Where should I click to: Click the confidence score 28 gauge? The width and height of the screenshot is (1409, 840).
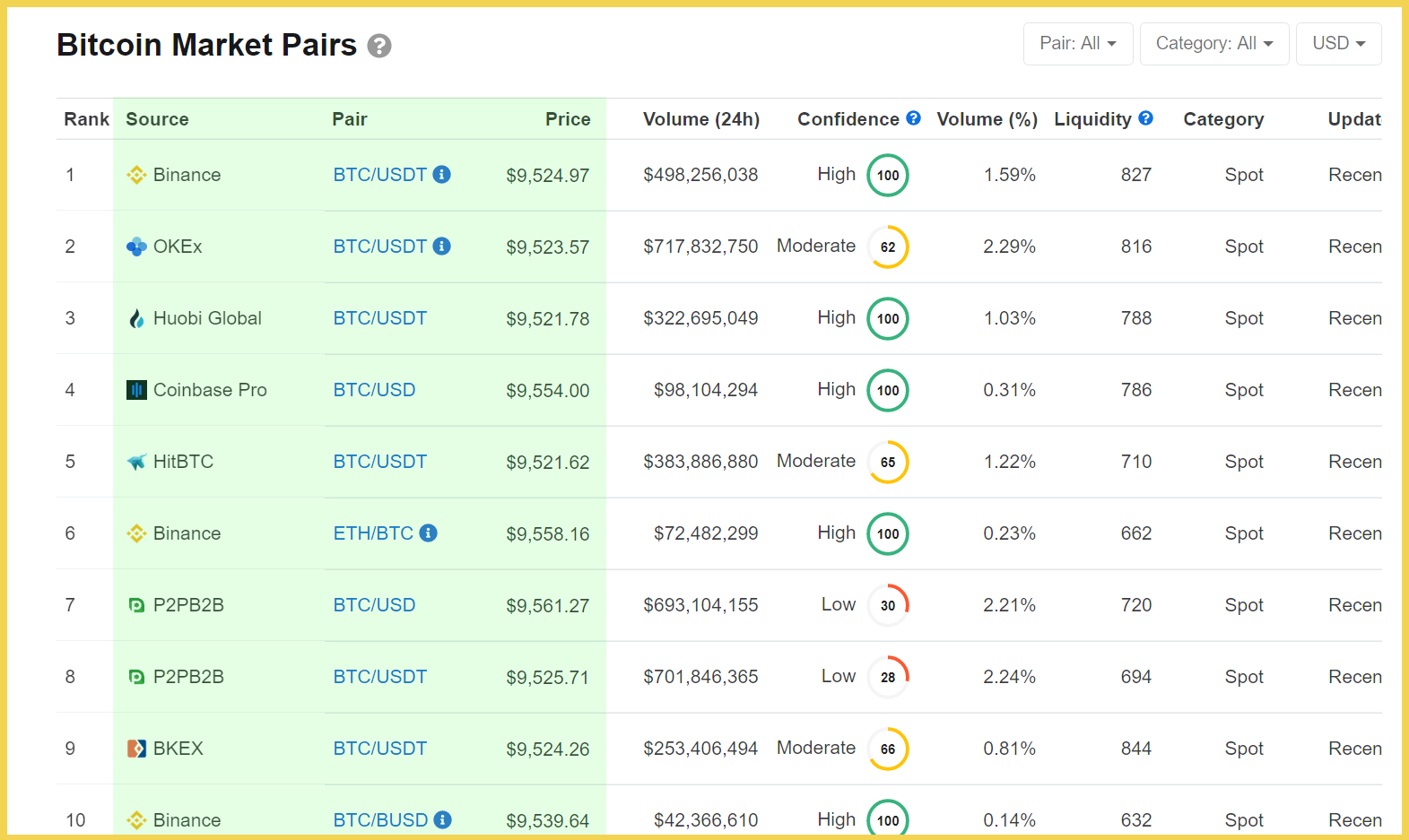[x=888, y=677]
